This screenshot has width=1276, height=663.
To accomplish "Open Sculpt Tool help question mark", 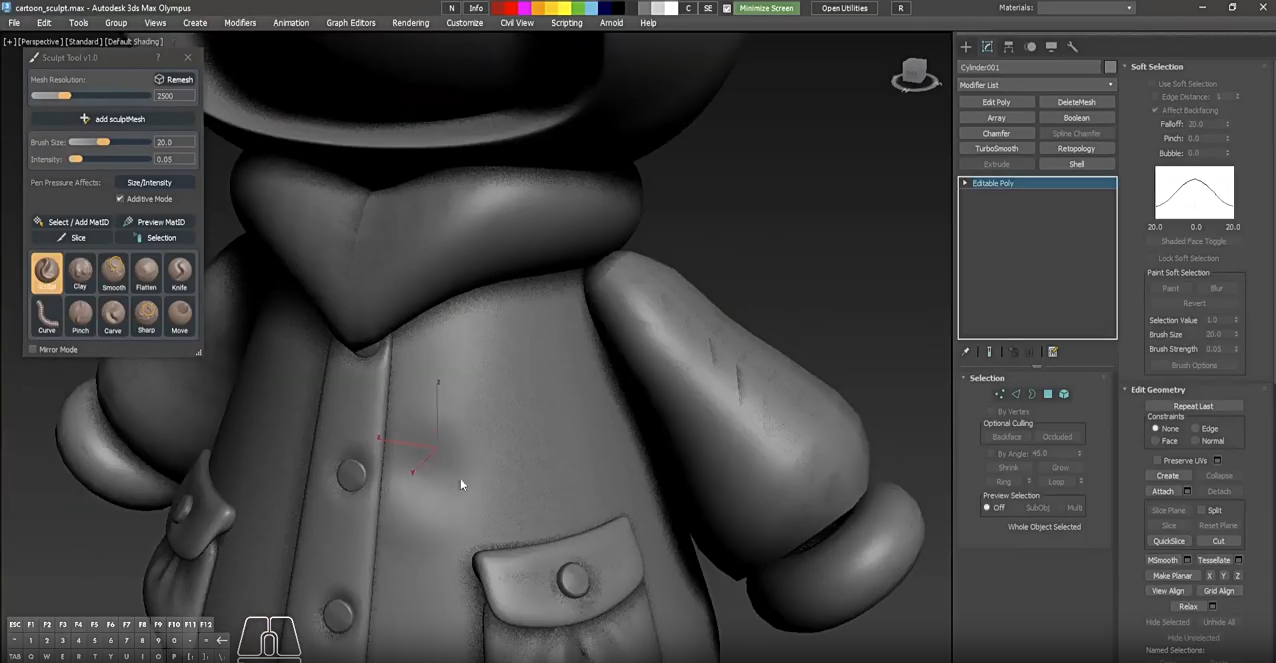I will pos(157,57).
